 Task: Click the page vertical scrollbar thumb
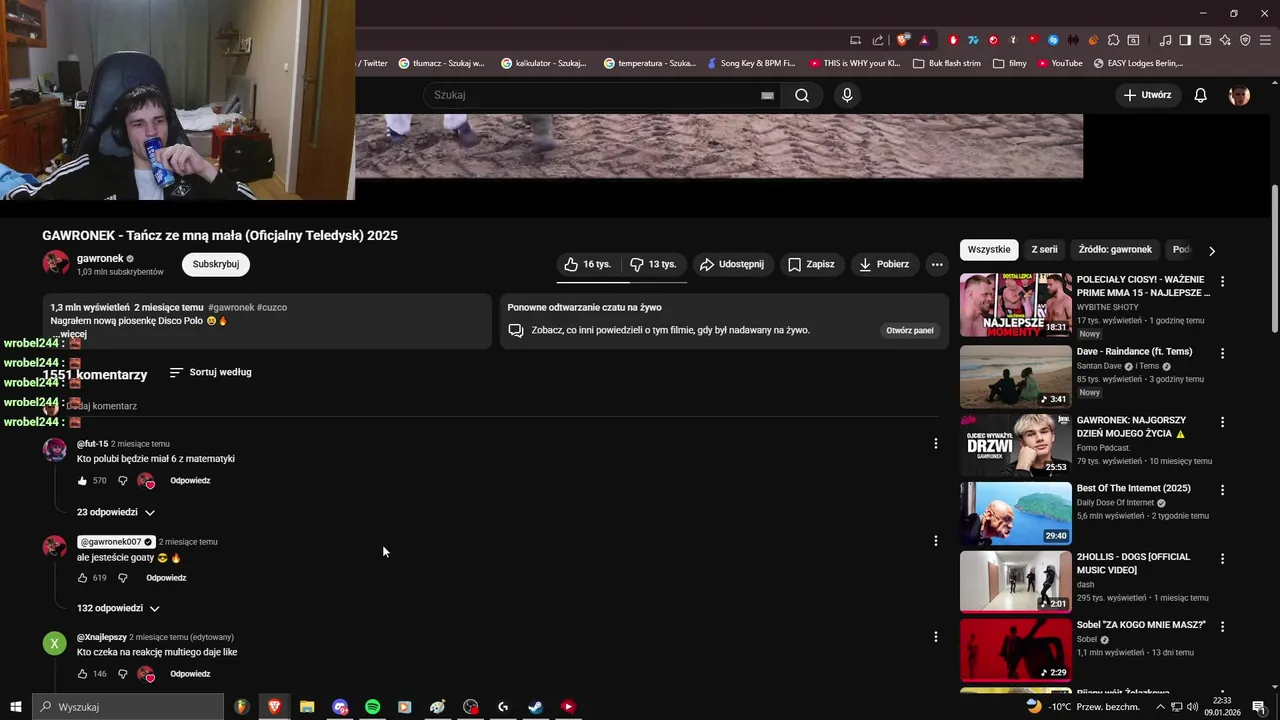click(x=1274, y=258)
